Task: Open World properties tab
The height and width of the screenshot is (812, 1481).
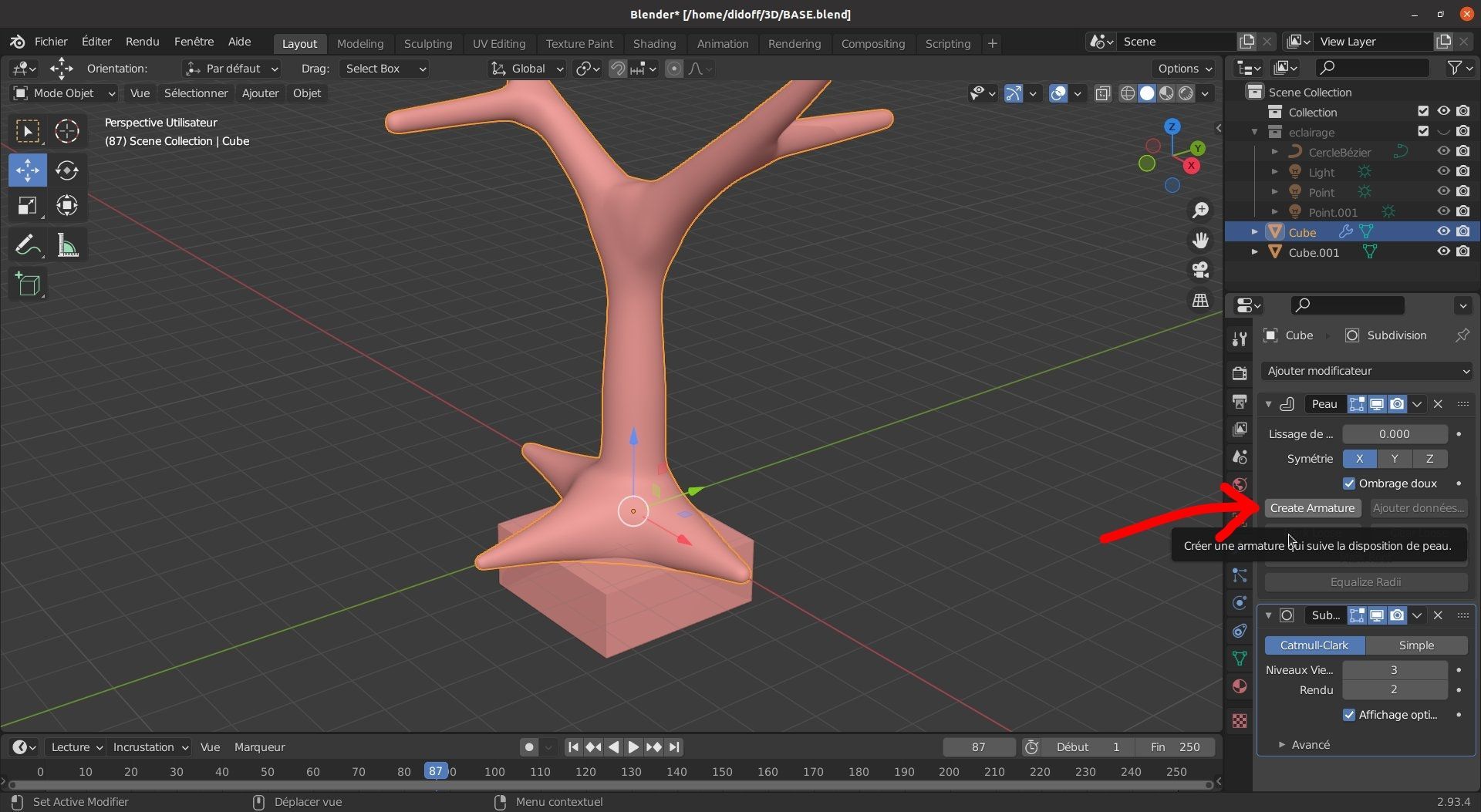Action: [x=1240, y=485]
